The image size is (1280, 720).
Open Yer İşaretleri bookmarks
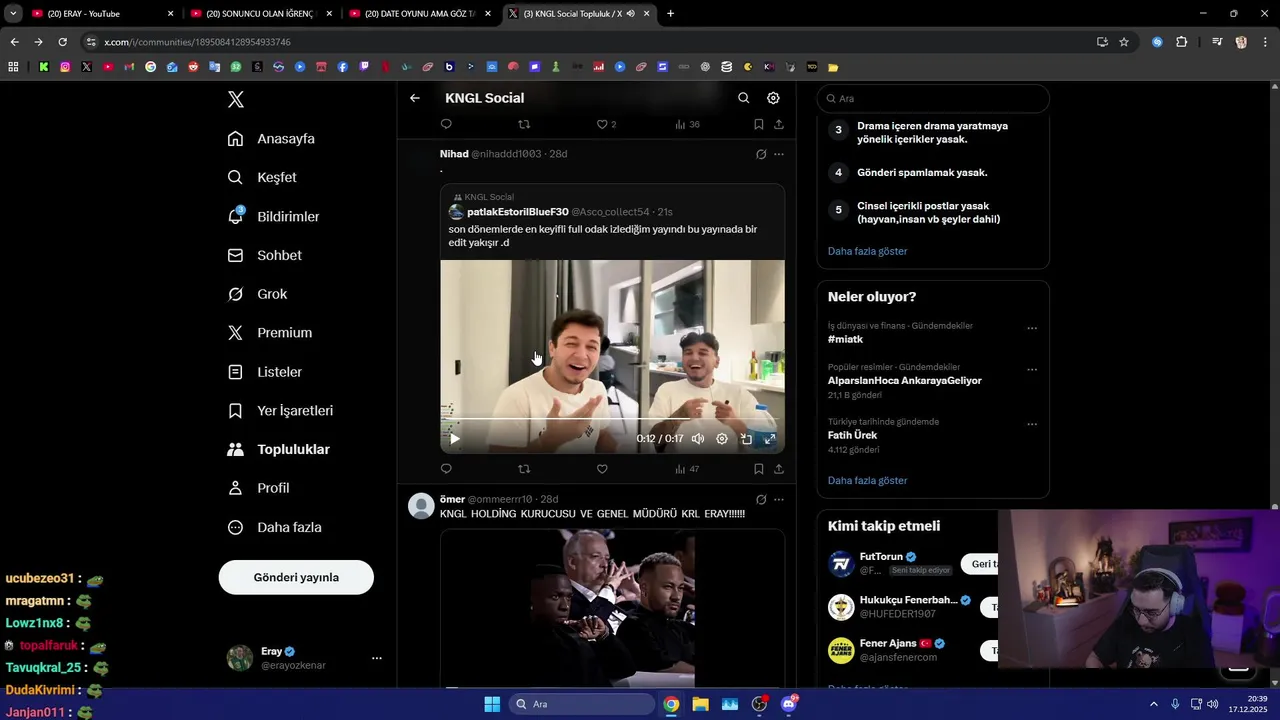click(280, 411)
